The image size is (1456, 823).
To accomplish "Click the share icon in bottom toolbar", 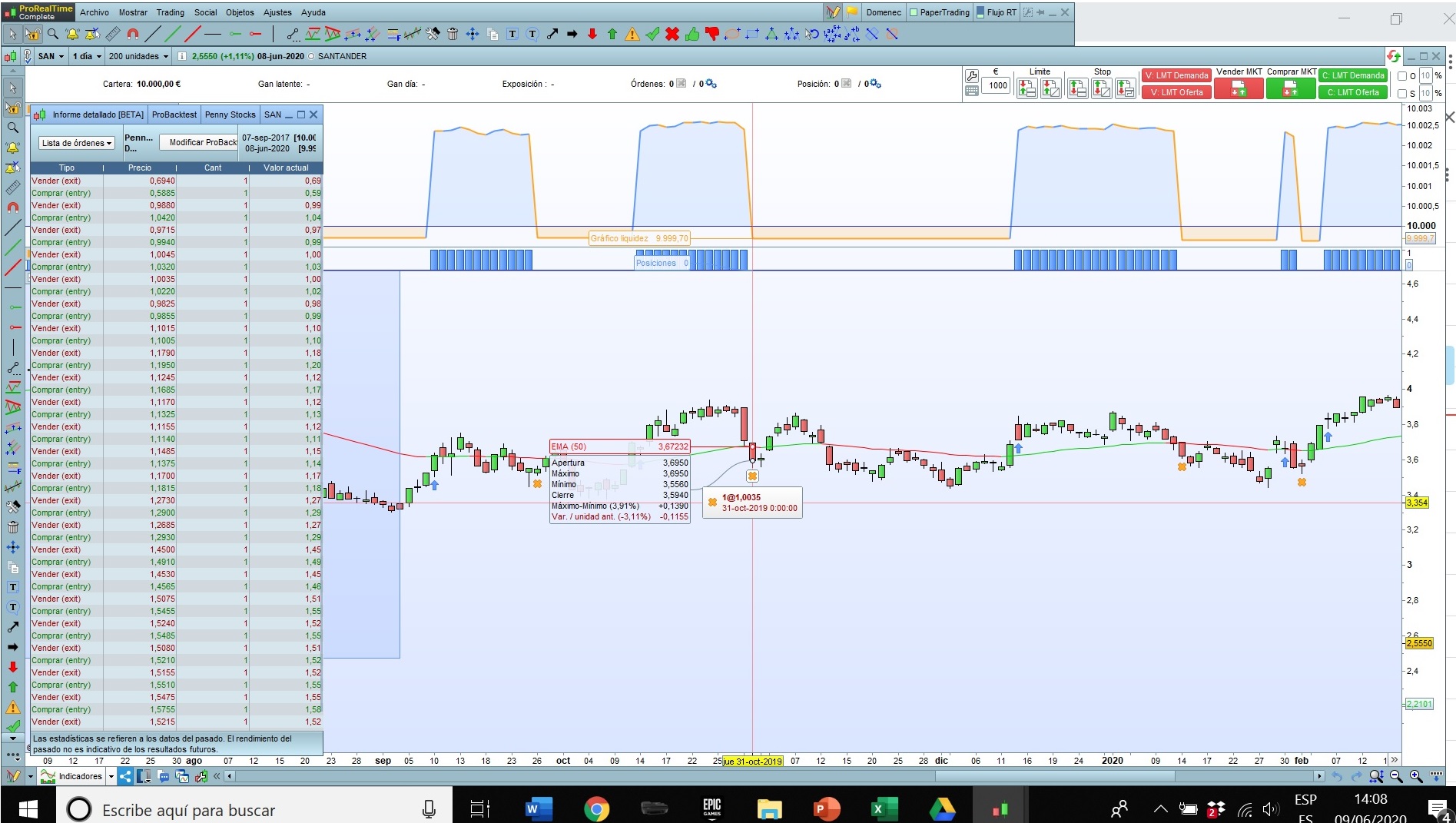I will [x=125, y=776].
